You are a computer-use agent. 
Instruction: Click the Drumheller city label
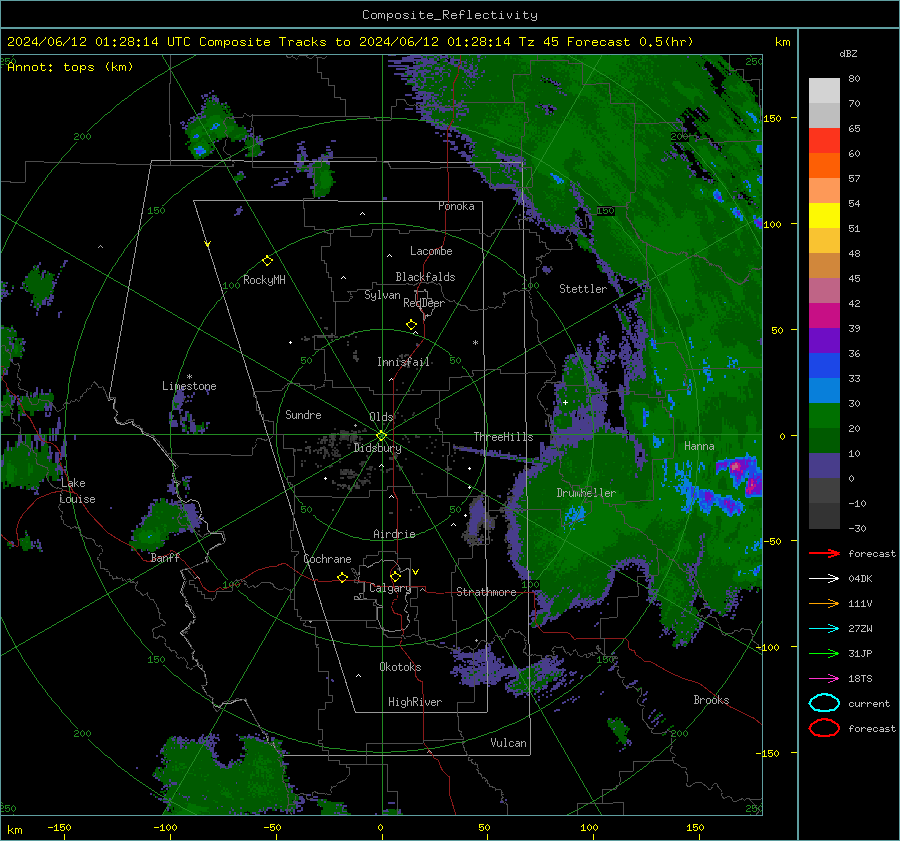586,493
